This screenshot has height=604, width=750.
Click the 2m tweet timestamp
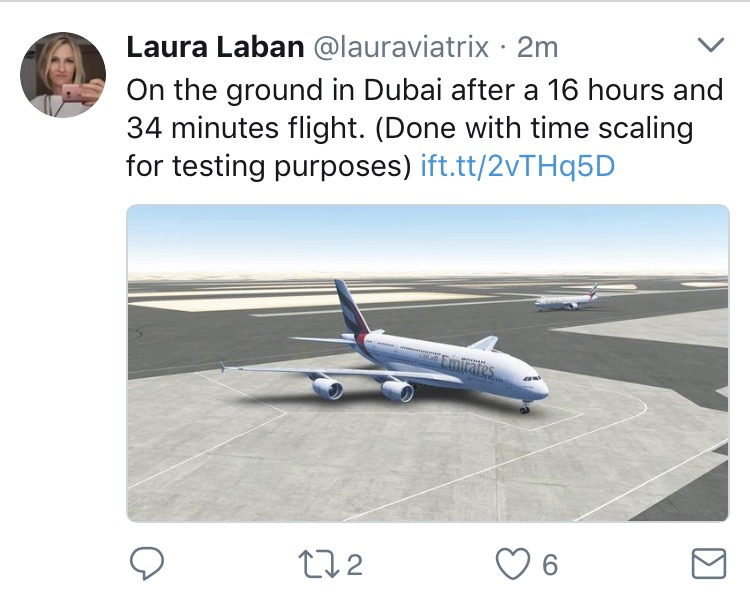pyautogui.click(x=538, y=47)
